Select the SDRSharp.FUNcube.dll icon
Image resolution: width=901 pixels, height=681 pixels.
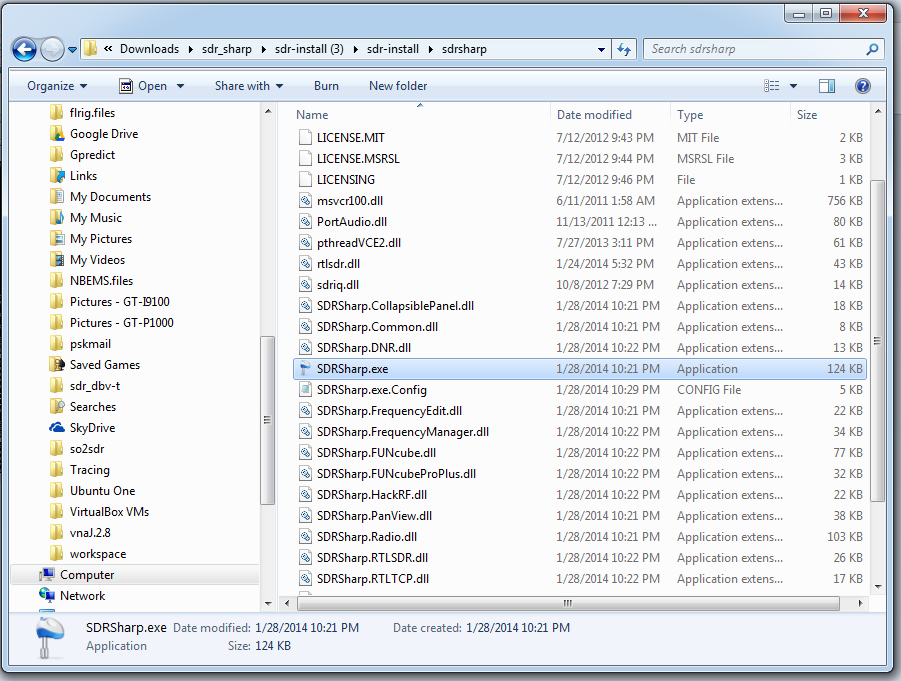306,453
